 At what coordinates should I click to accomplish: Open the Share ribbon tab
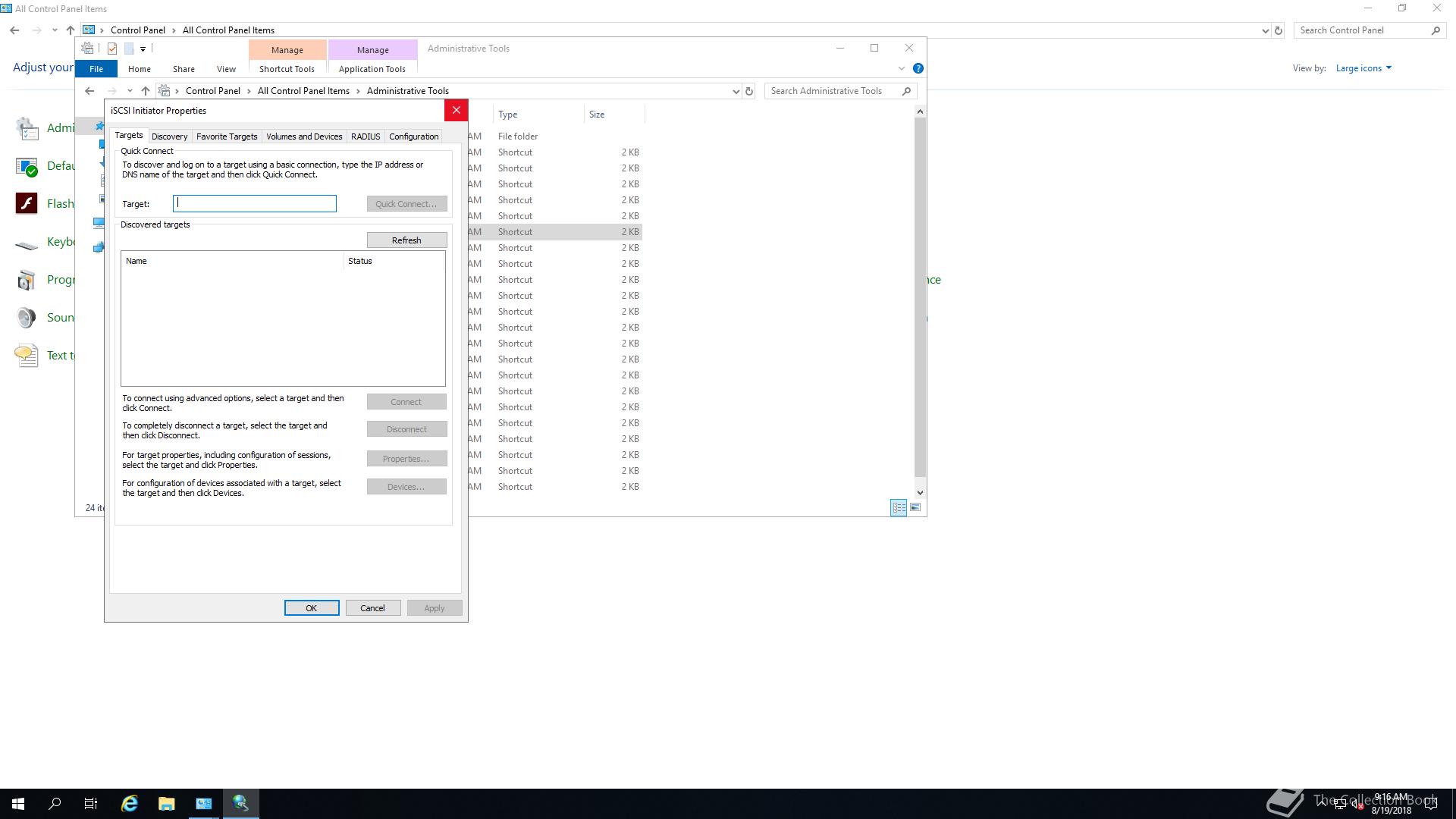[184, 69]
